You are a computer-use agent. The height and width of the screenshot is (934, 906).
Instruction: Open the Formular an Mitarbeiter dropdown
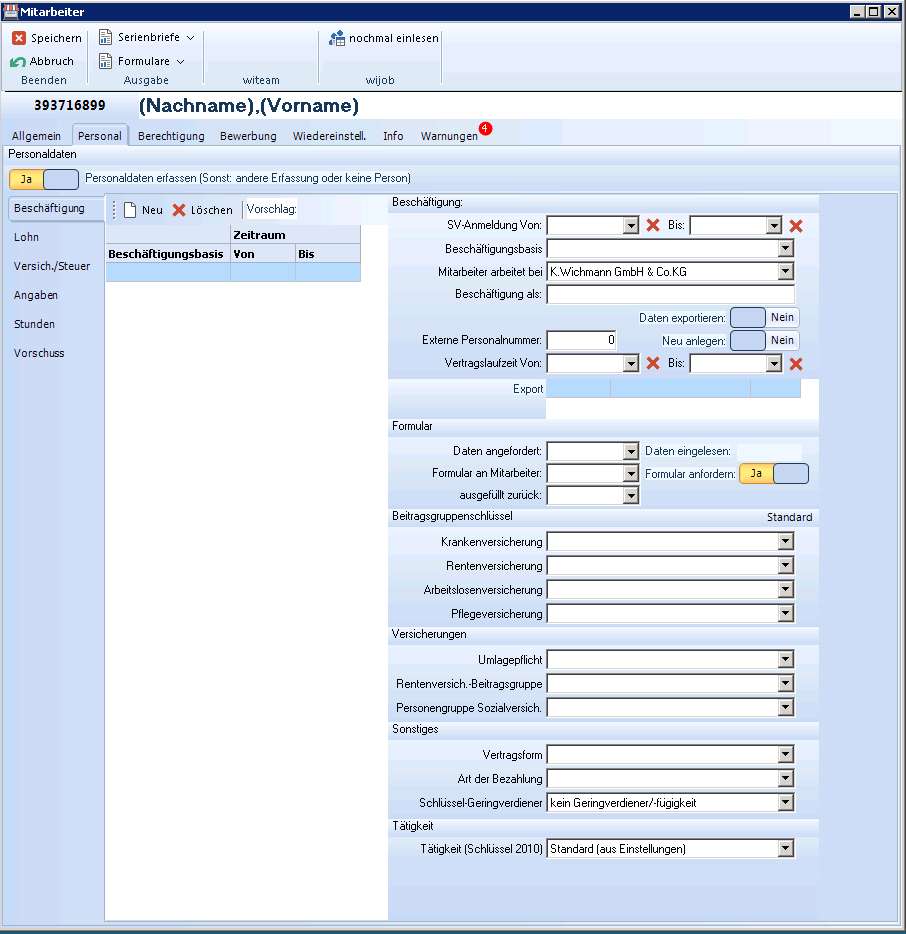[631, 474]
